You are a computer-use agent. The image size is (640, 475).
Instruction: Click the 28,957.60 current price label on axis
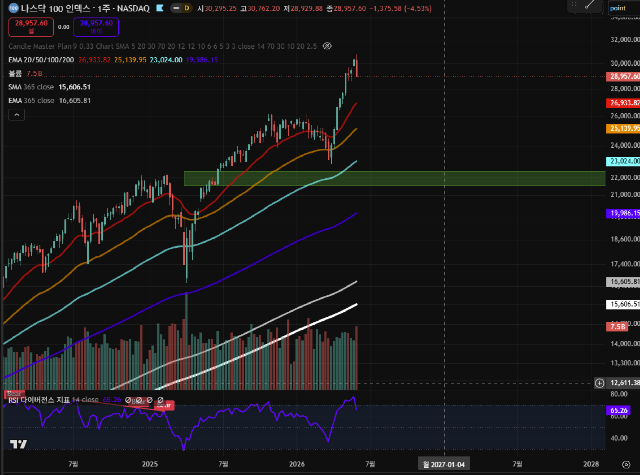click(x=623, y=76)
